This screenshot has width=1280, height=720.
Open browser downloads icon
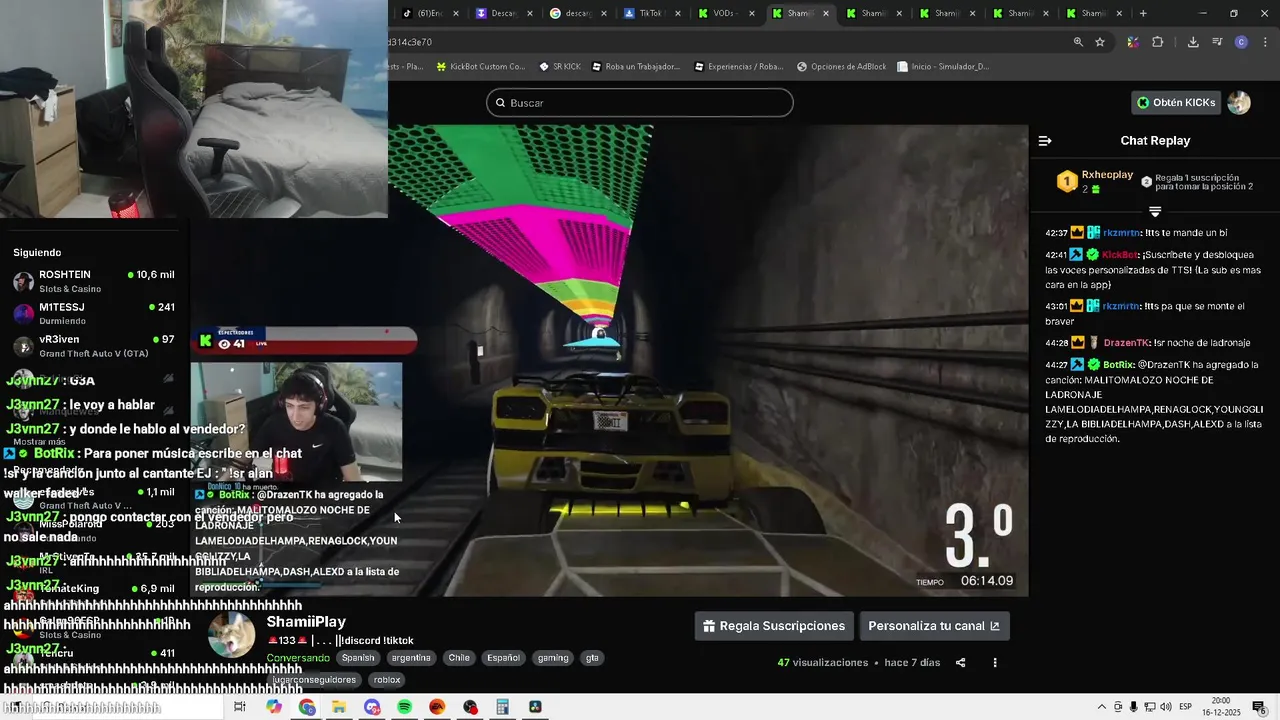1193,42
